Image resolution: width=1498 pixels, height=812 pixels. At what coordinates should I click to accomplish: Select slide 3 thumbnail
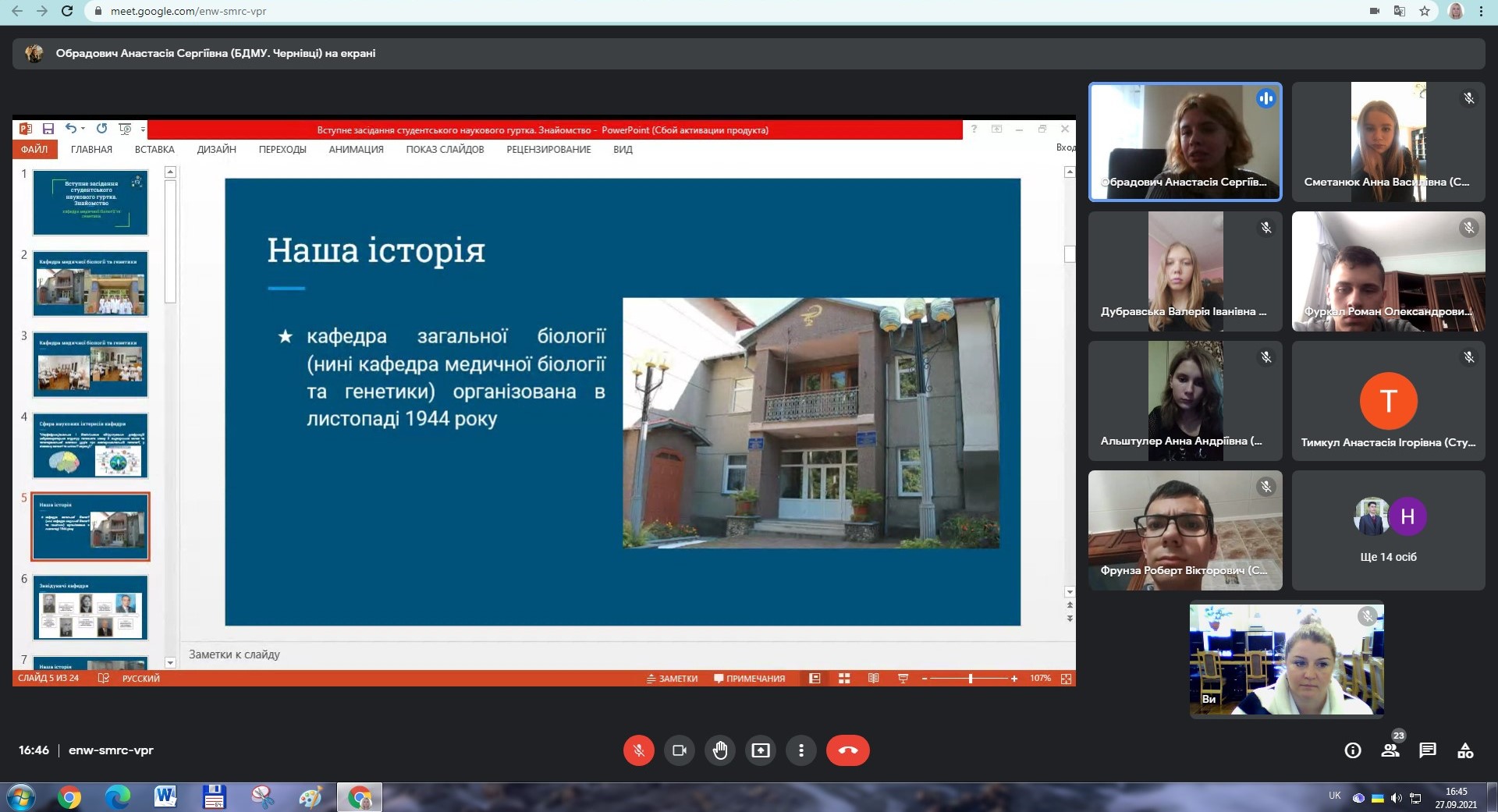(91, 365)
